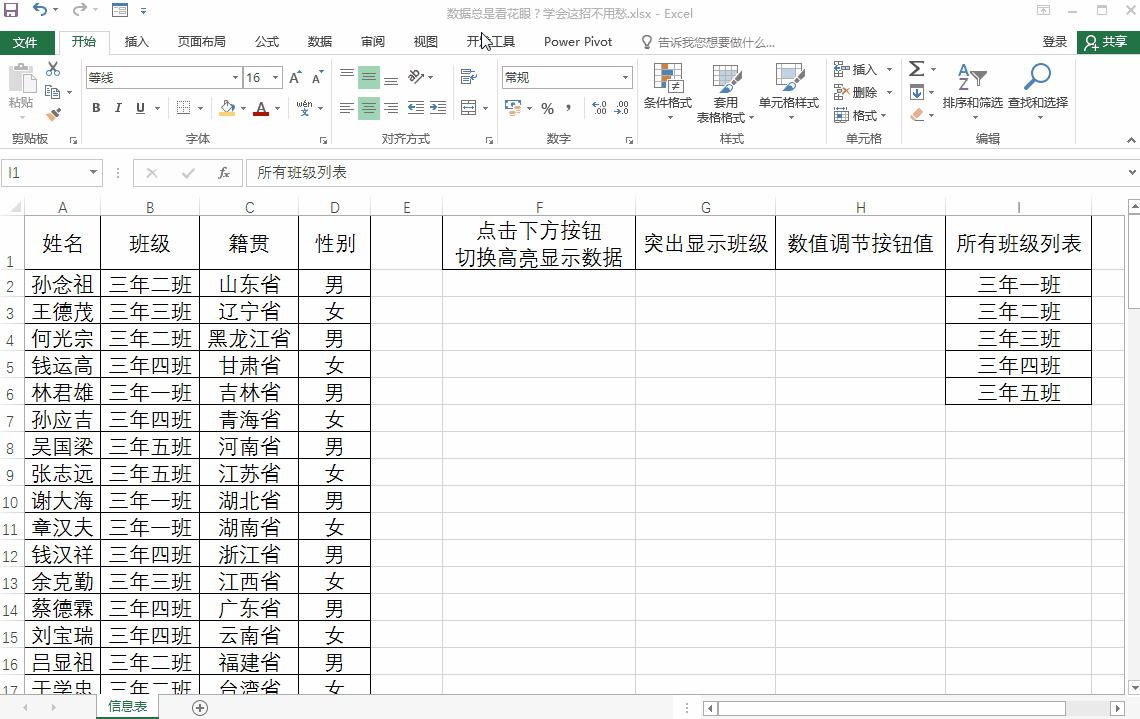Add a new sheet with plus icon
The image size is (1140, 719).
[x=200, y=707]
